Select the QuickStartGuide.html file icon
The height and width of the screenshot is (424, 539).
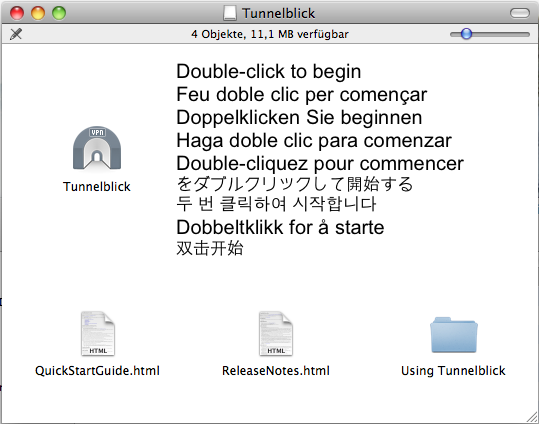click(x=98, y=333)
